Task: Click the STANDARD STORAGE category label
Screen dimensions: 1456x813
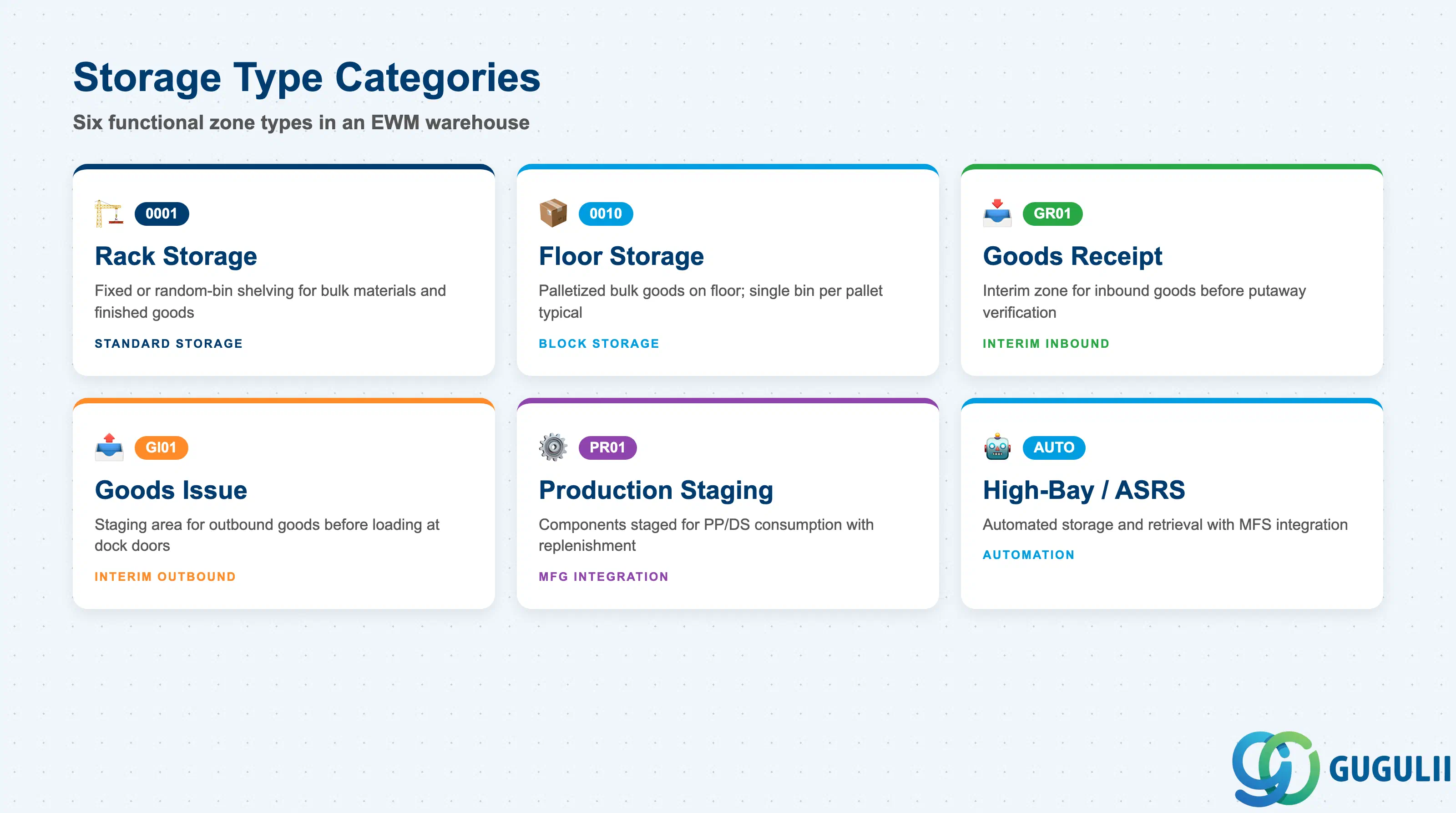Action: 168,344
